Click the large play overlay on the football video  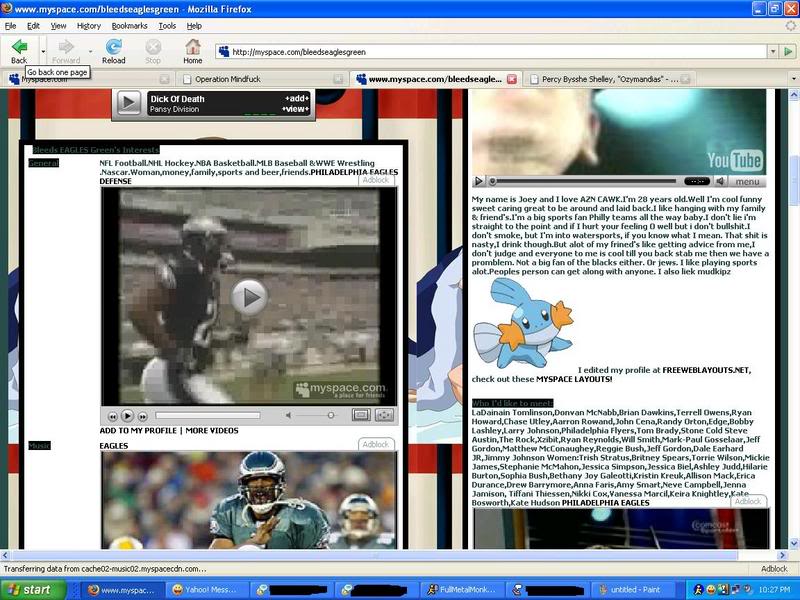click(x=249, y=297)
